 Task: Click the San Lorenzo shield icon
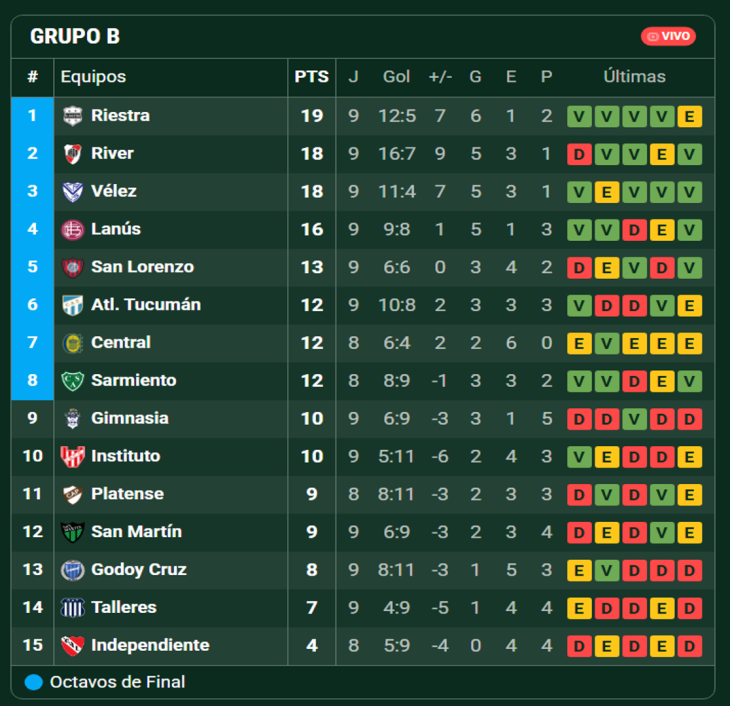point(73,267)
